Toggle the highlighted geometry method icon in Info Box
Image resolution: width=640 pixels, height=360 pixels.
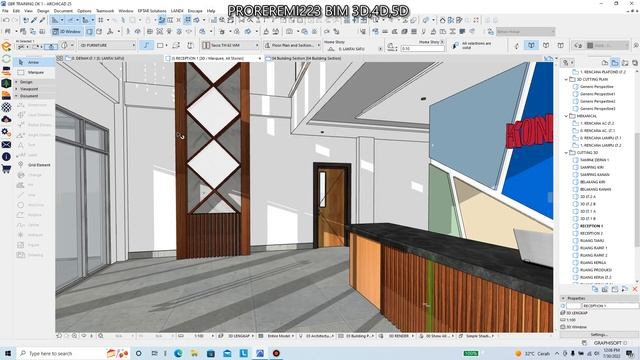[x=147, y=45]
